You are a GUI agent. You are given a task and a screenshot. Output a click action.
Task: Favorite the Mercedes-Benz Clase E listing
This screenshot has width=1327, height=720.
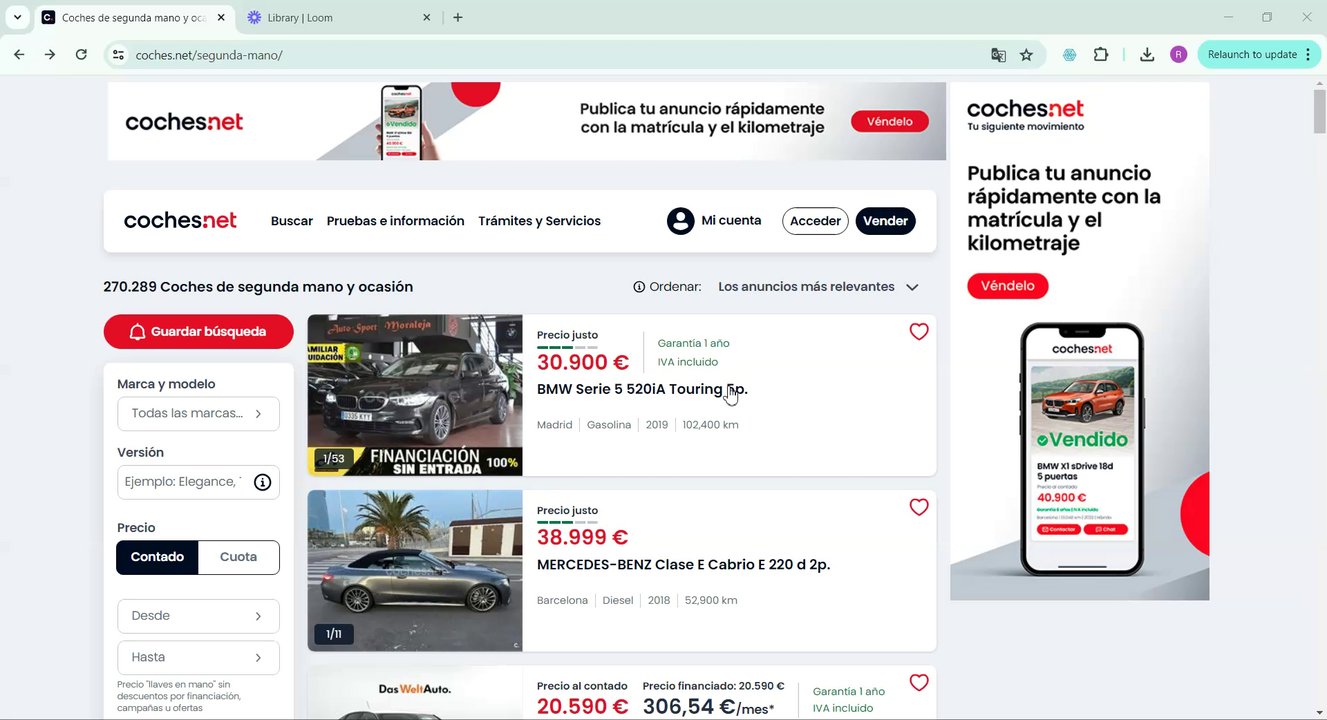click(919, 507)
